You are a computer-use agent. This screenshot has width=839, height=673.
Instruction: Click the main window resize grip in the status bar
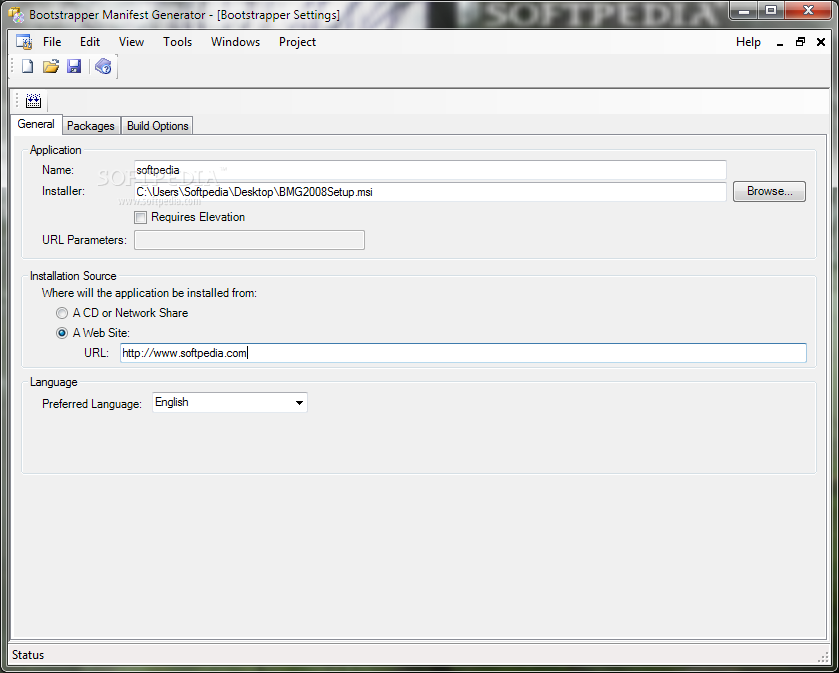click(823, 657)
